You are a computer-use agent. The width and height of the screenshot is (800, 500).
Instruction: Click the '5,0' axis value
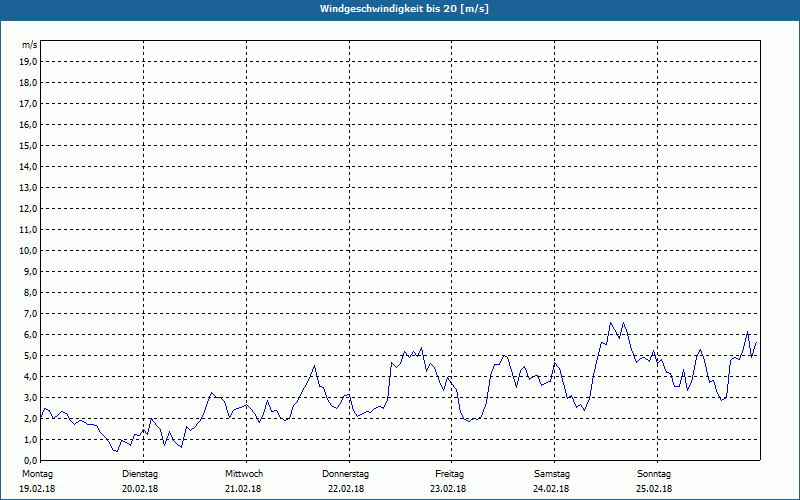(30, 356)
